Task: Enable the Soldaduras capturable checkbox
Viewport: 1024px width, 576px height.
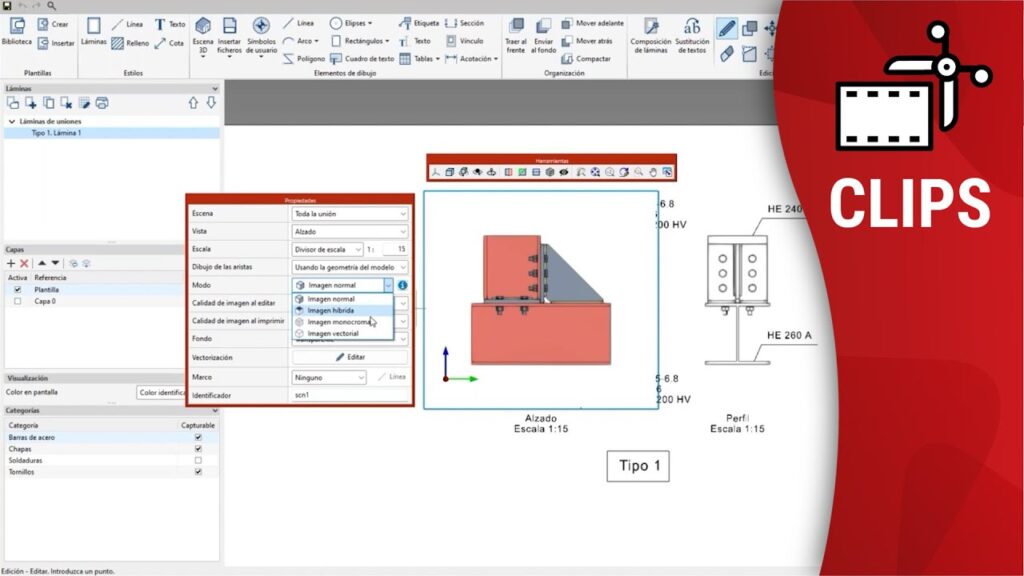Action: click(x=198, y=460)
